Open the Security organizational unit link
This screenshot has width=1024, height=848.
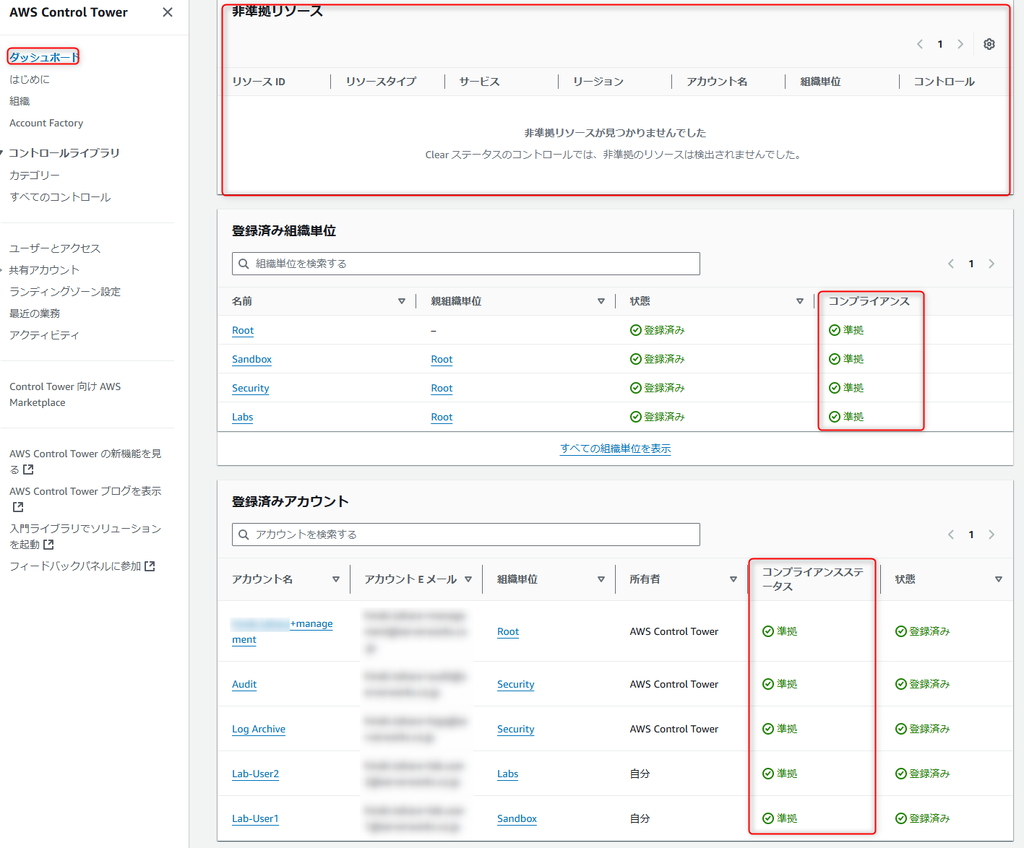pyautogui.click(x=250, y=387)
